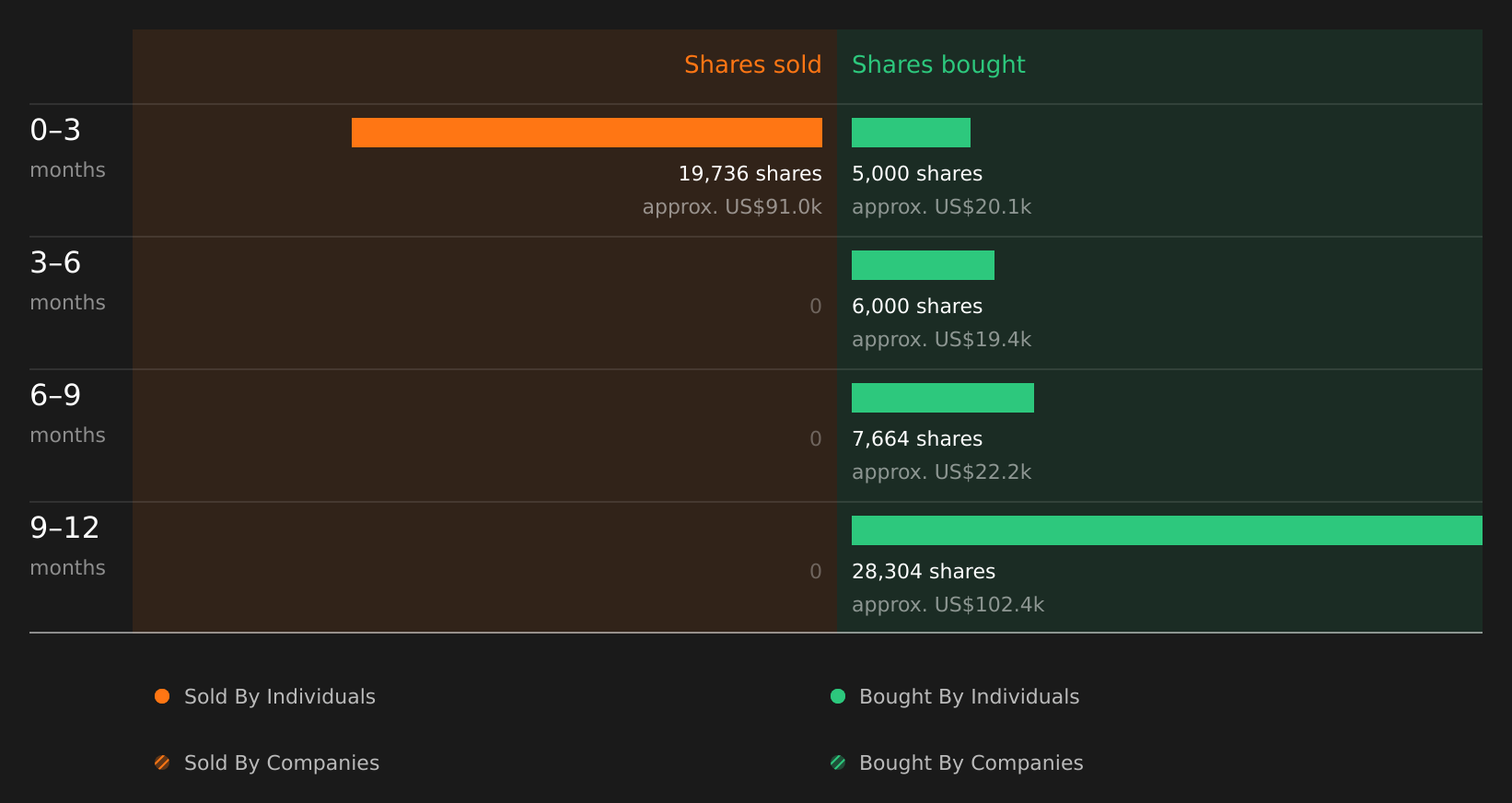The height and width of the screenshot is (803, 1512).
Task: Select the approx. US$19.4k value
Action: coord(941,340)
